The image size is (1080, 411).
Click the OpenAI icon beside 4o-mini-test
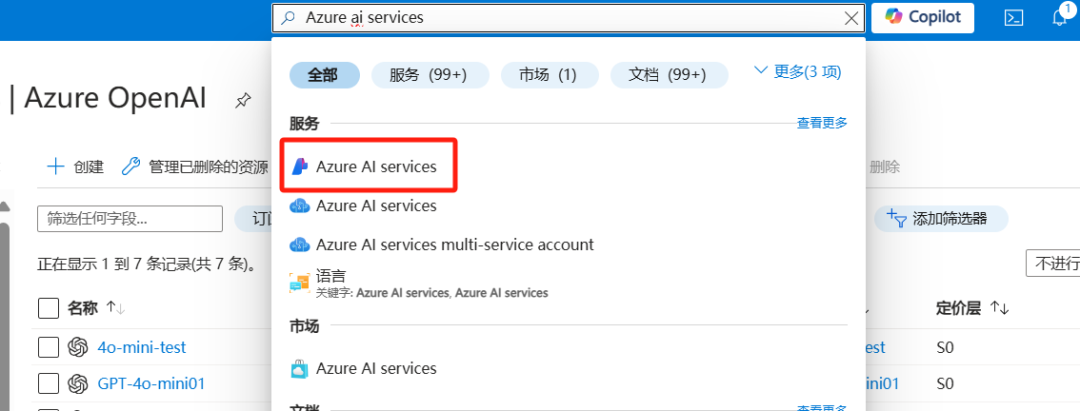tap(78, 347)
